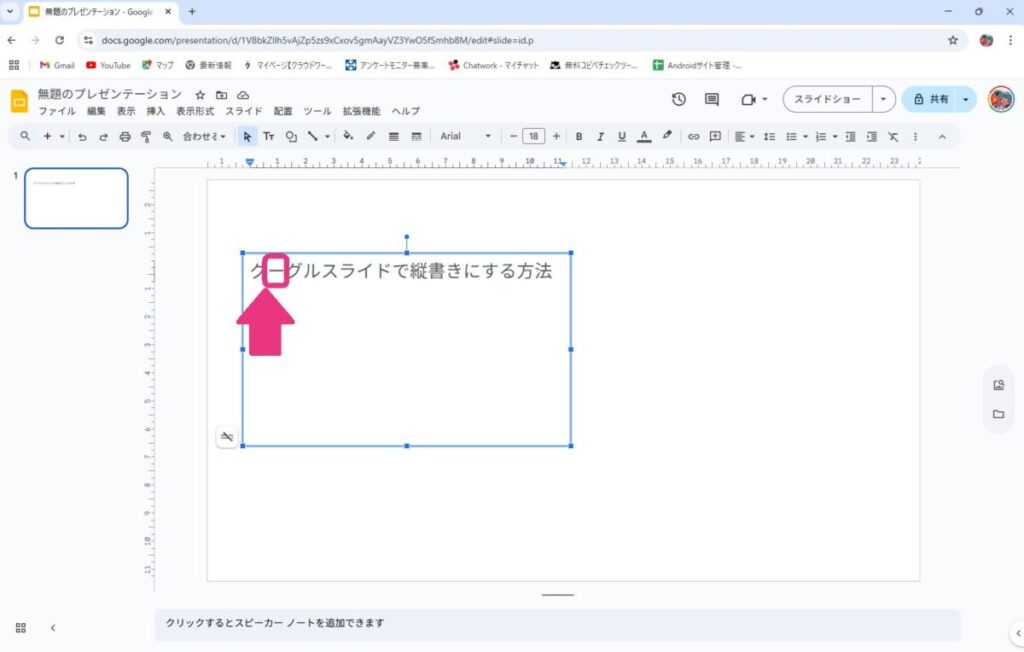
Task: Open the border color pencil
Action: point(371,136)
